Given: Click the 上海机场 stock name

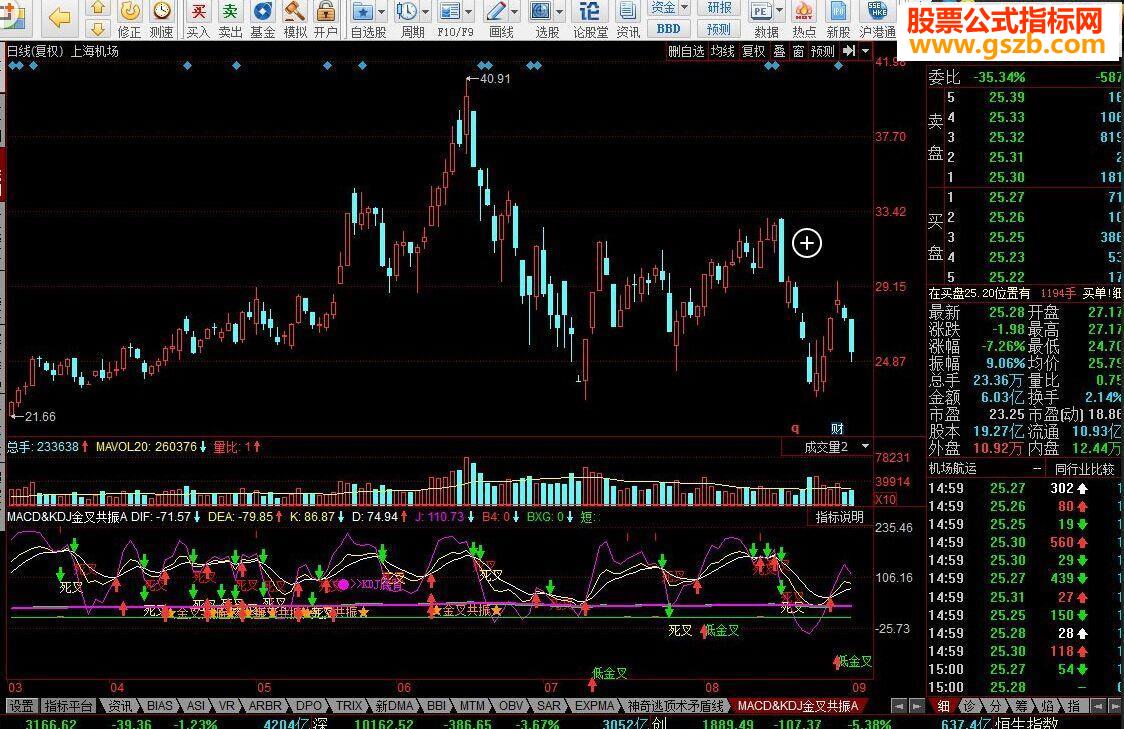Looking at the screenshot, I should coord(95,52).
